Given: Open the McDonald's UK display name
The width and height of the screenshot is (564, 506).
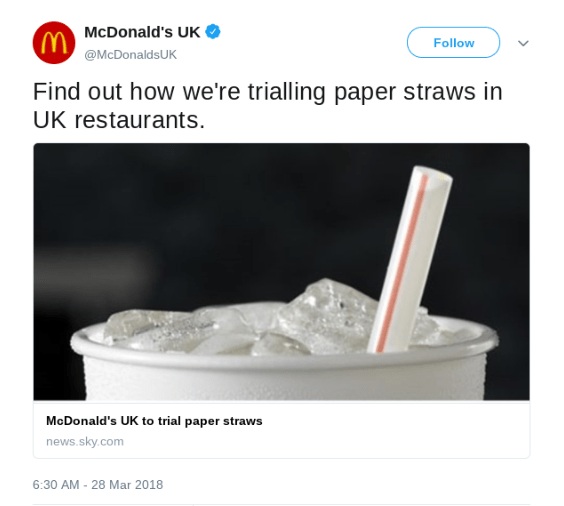Looking at the screenshot, I should [x=142, y=32].
